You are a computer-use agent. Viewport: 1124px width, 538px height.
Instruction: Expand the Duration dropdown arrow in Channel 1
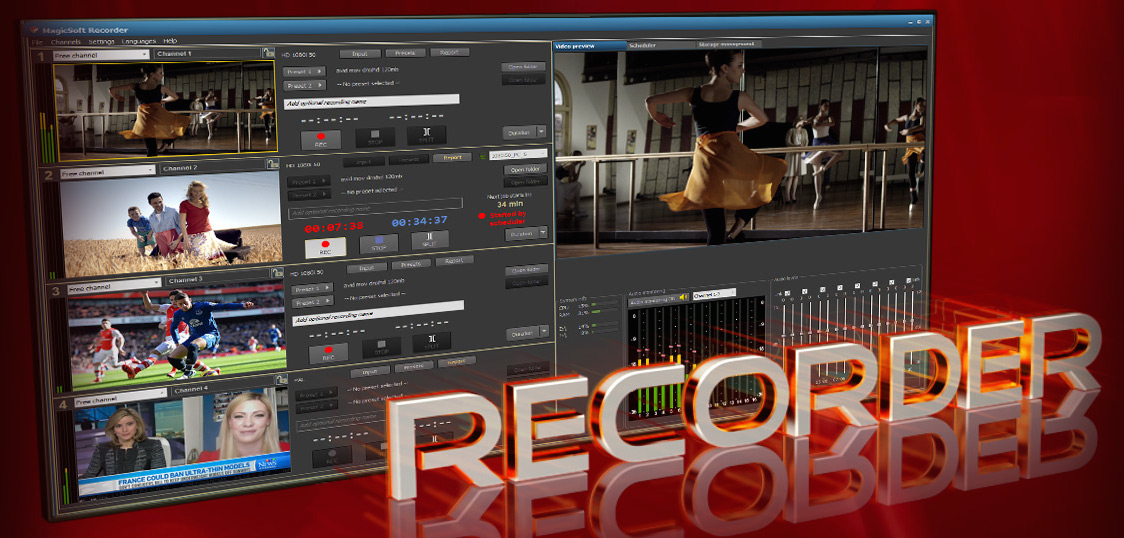[541, 132]
